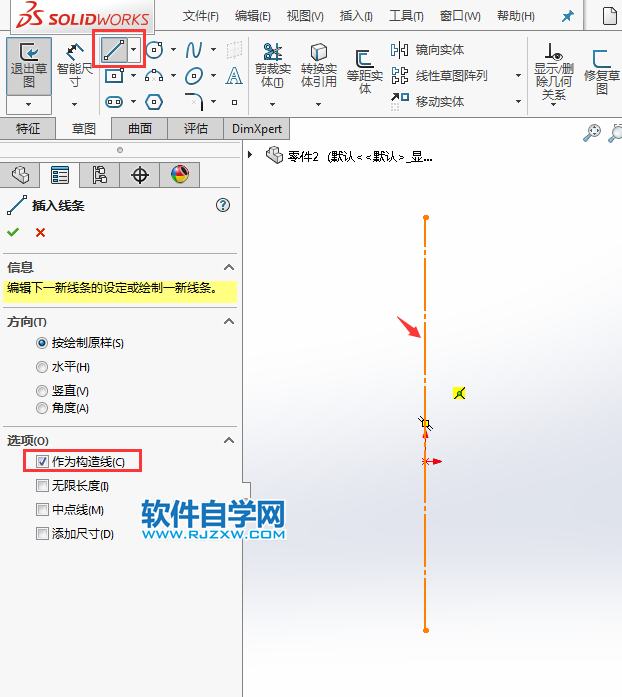Open the DimXpertManager crosshair tab
Viewport: 622px width, 697px height.
(x=140, y=175)
